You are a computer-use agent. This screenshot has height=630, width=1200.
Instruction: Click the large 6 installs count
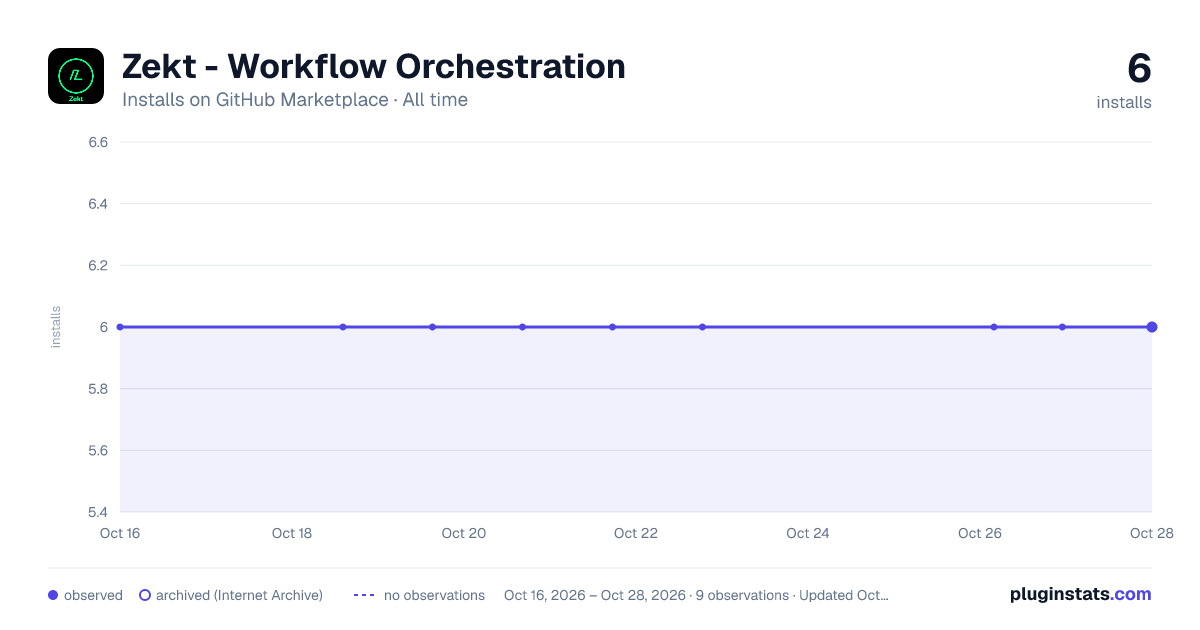click(1139, 68)
